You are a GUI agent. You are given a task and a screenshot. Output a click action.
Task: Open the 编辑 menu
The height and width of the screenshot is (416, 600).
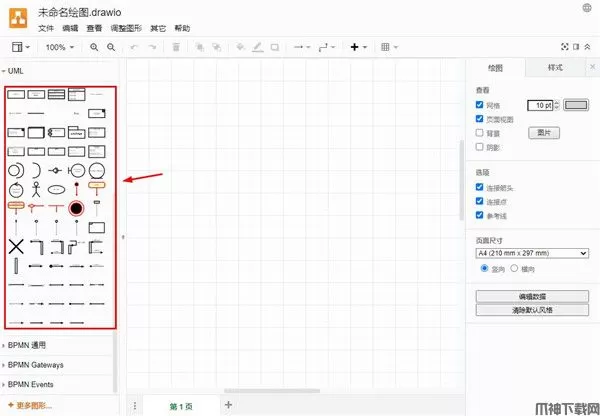point(70,28)
